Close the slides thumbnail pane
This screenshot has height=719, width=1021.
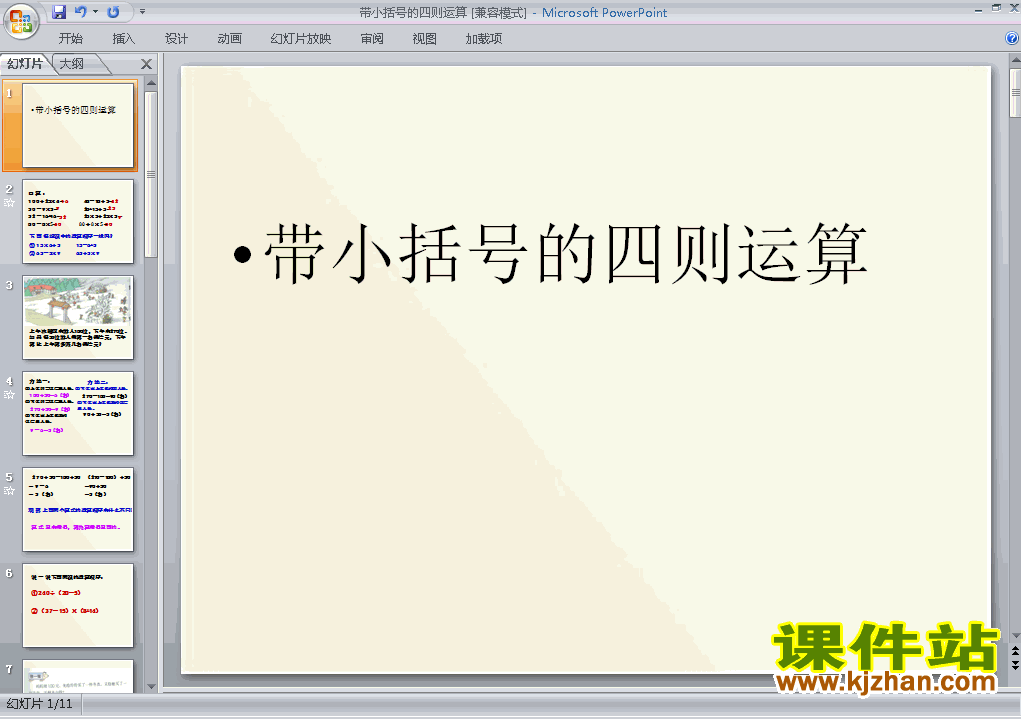click(147, 64)
